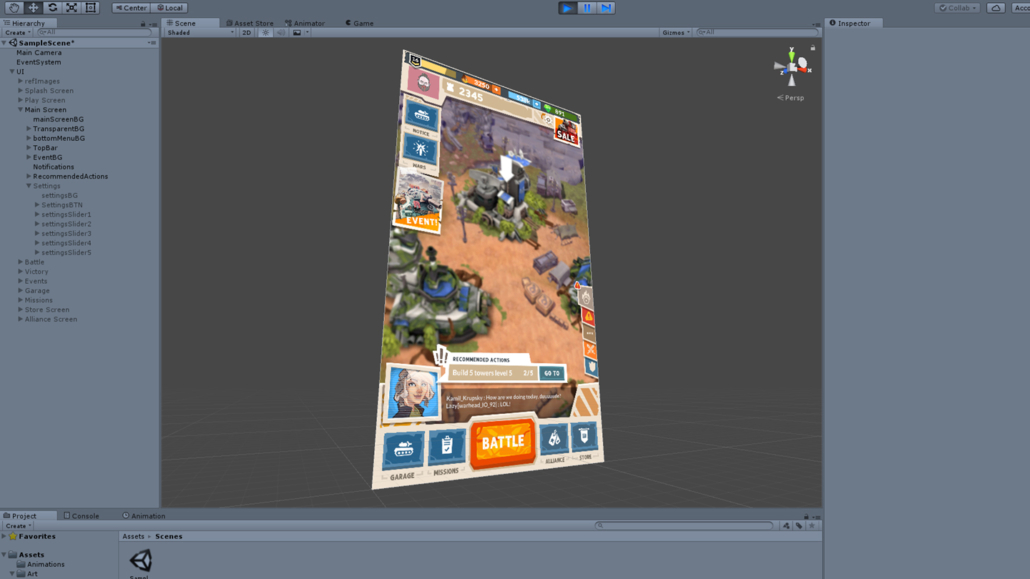Click the scene orientation gizmo cube

792,66
